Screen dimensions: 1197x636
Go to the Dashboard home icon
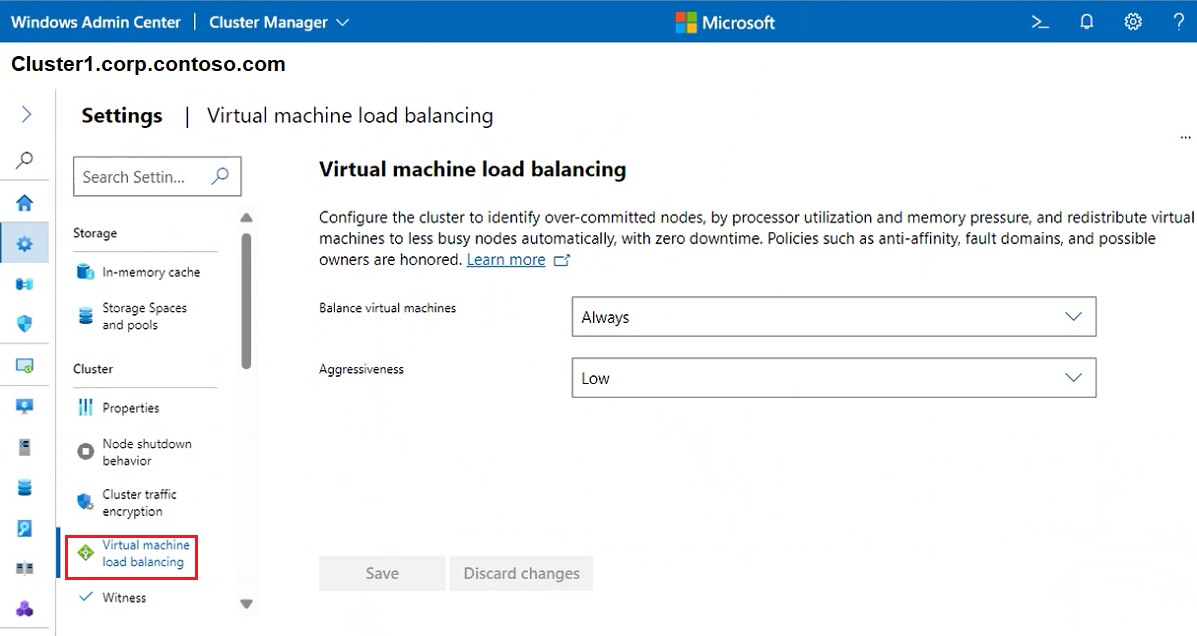(24, 203)
